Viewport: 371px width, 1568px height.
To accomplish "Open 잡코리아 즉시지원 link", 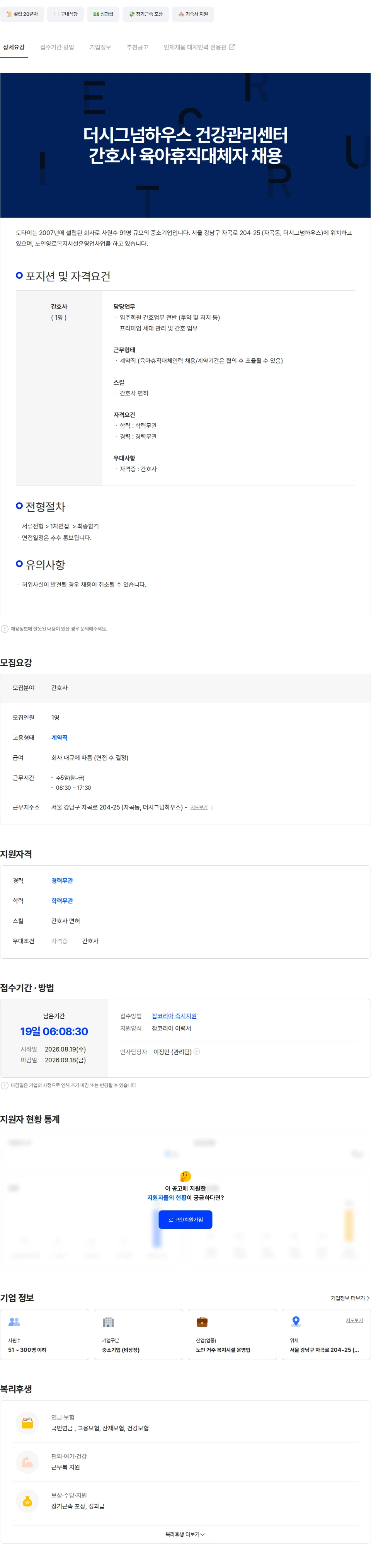I will [x=174, y=1016].
